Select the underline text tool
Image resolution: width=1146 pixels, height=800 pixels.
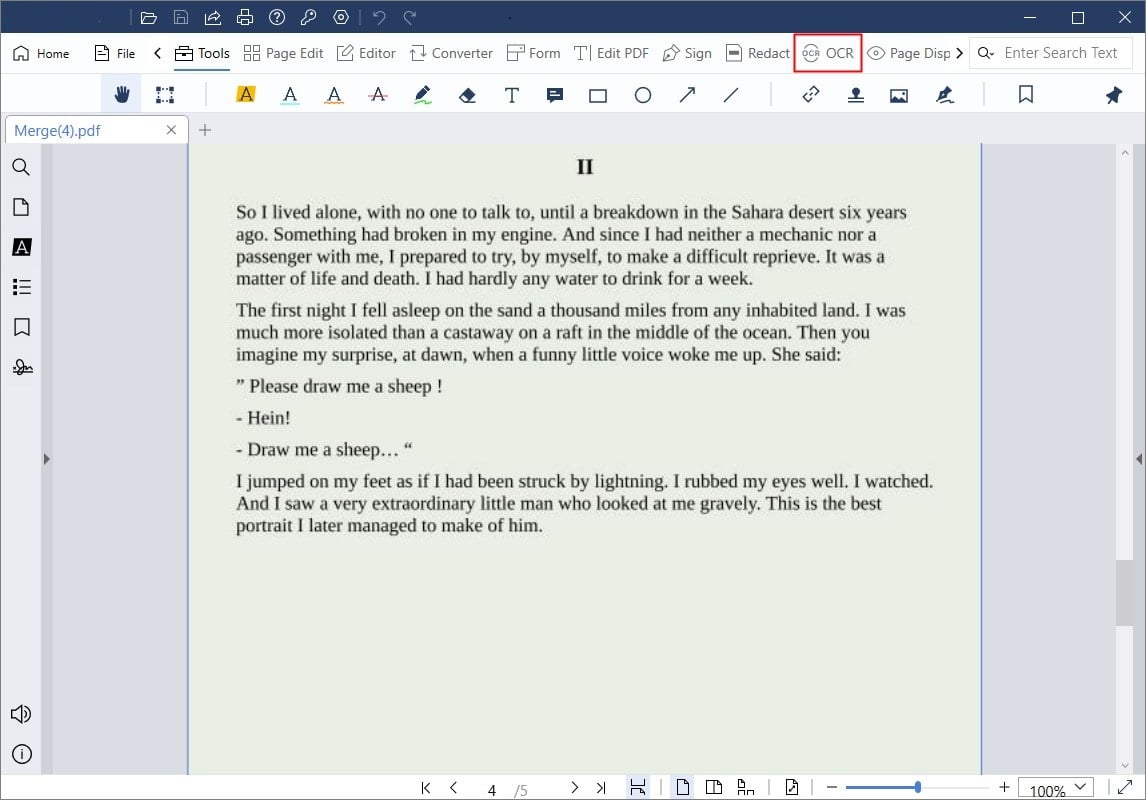(x=290, y=95)
